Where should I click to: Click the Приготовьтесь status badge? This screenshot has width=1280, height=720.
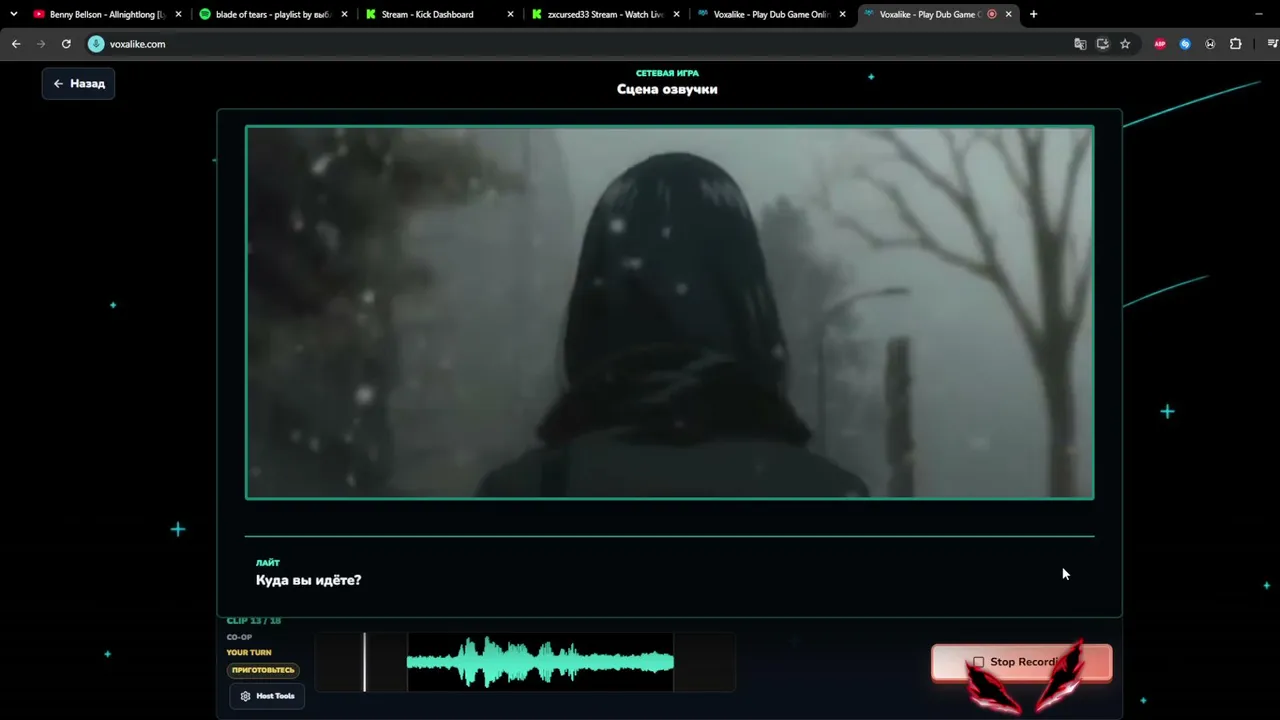(263, 670)
